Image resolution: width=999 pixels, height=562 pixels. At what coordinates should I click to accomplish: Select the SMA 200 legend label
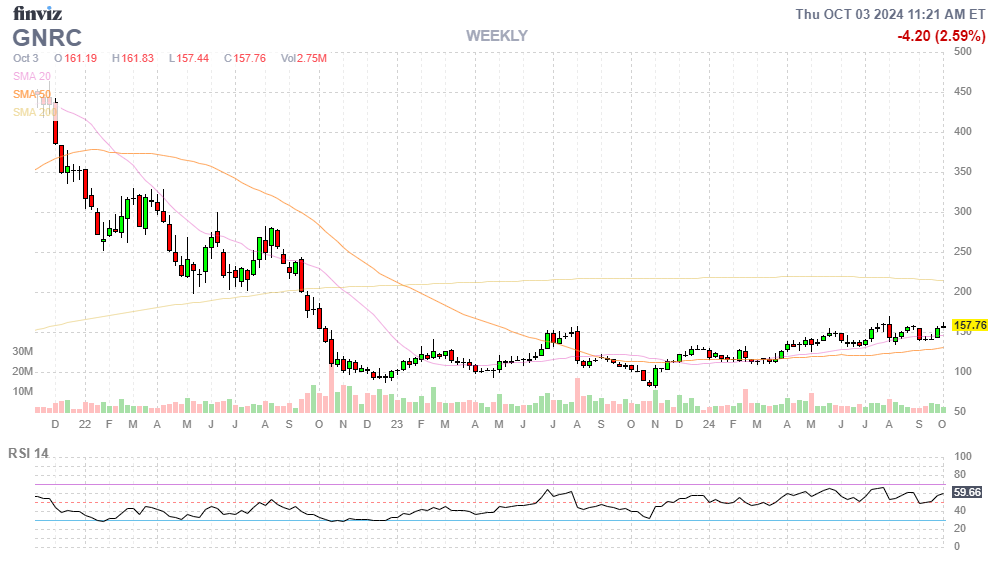point(33,112)
